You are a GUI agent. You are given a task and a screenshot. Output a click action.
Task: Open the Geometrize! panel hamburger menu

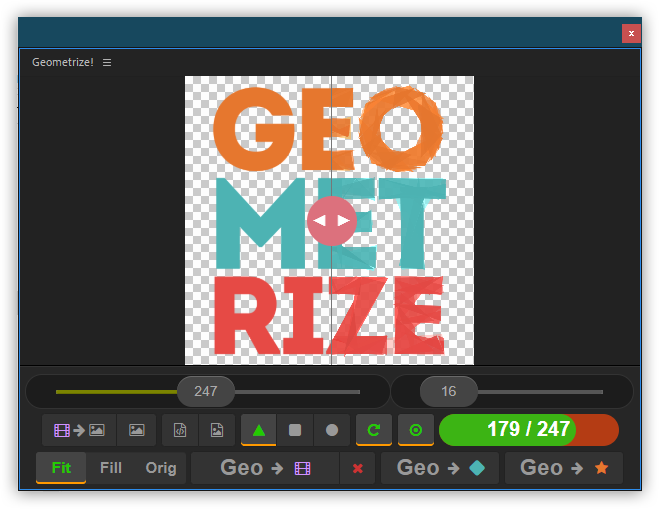[107, 63]
